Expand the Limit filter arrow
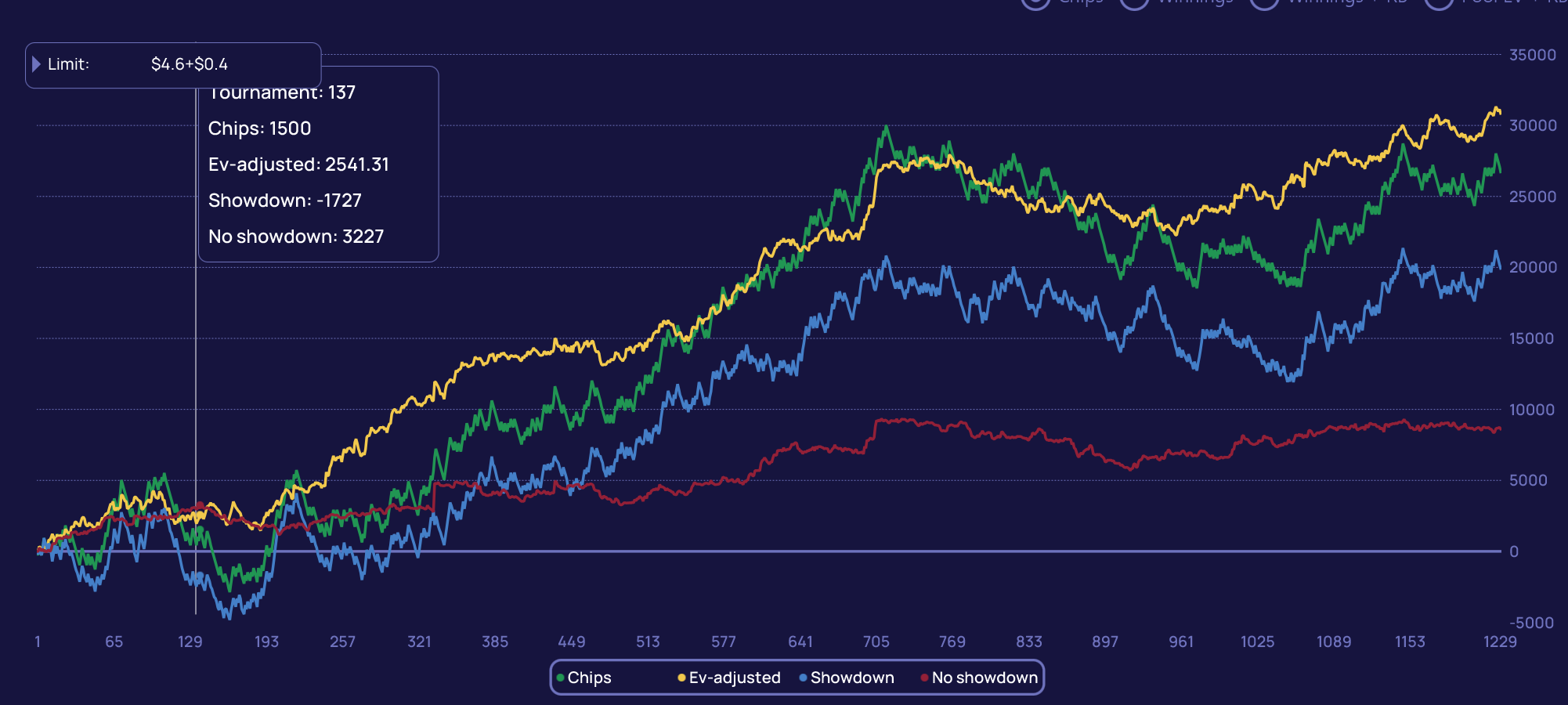Screen dimensions: 1568x705 pos(36,64)
